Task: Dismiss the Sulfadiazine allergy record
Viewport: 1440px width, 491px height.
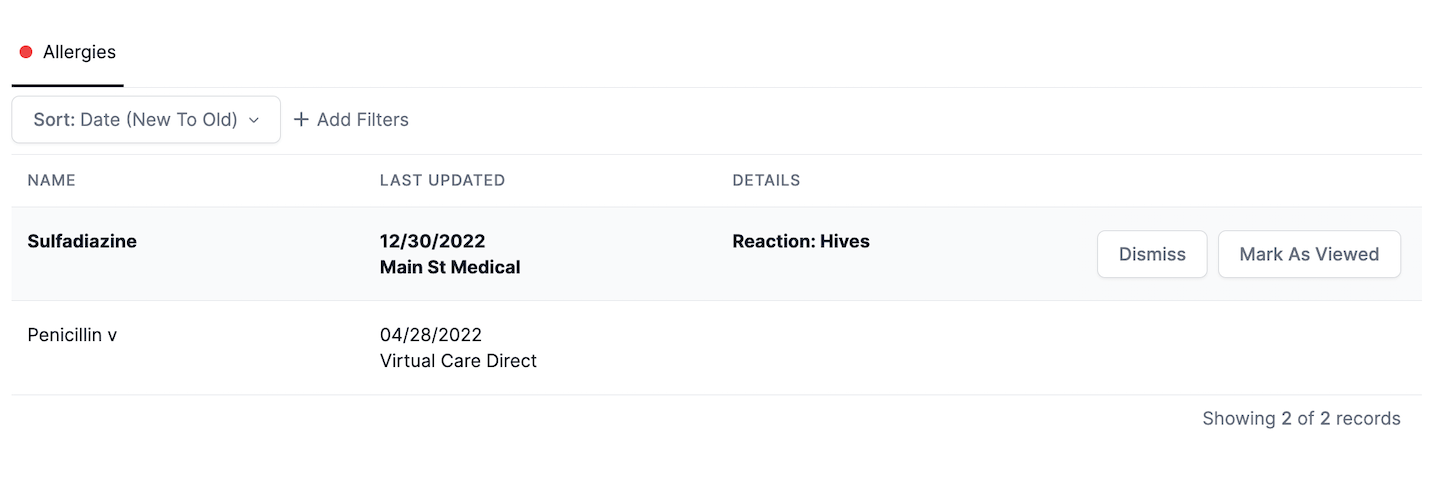Action: point(1152,254)
